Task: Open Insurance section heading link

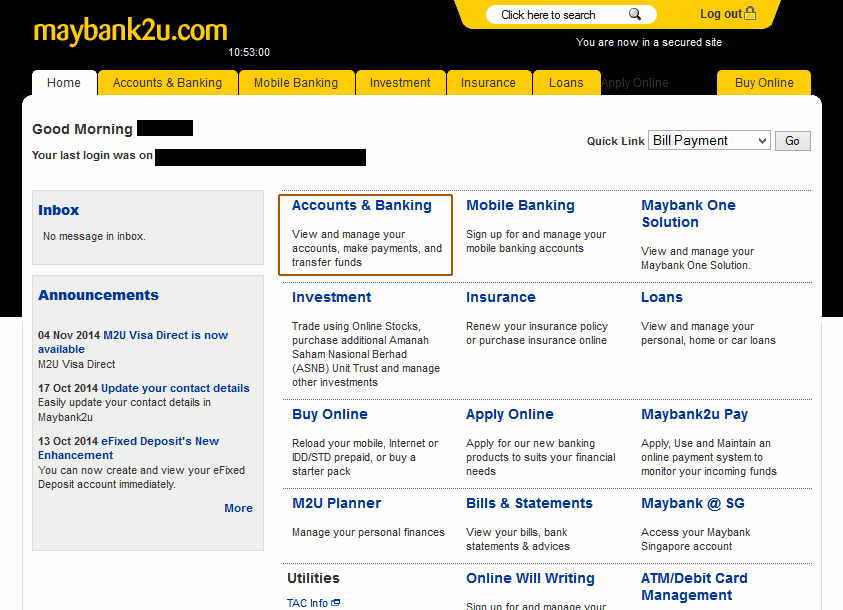Action: point(501,297)
